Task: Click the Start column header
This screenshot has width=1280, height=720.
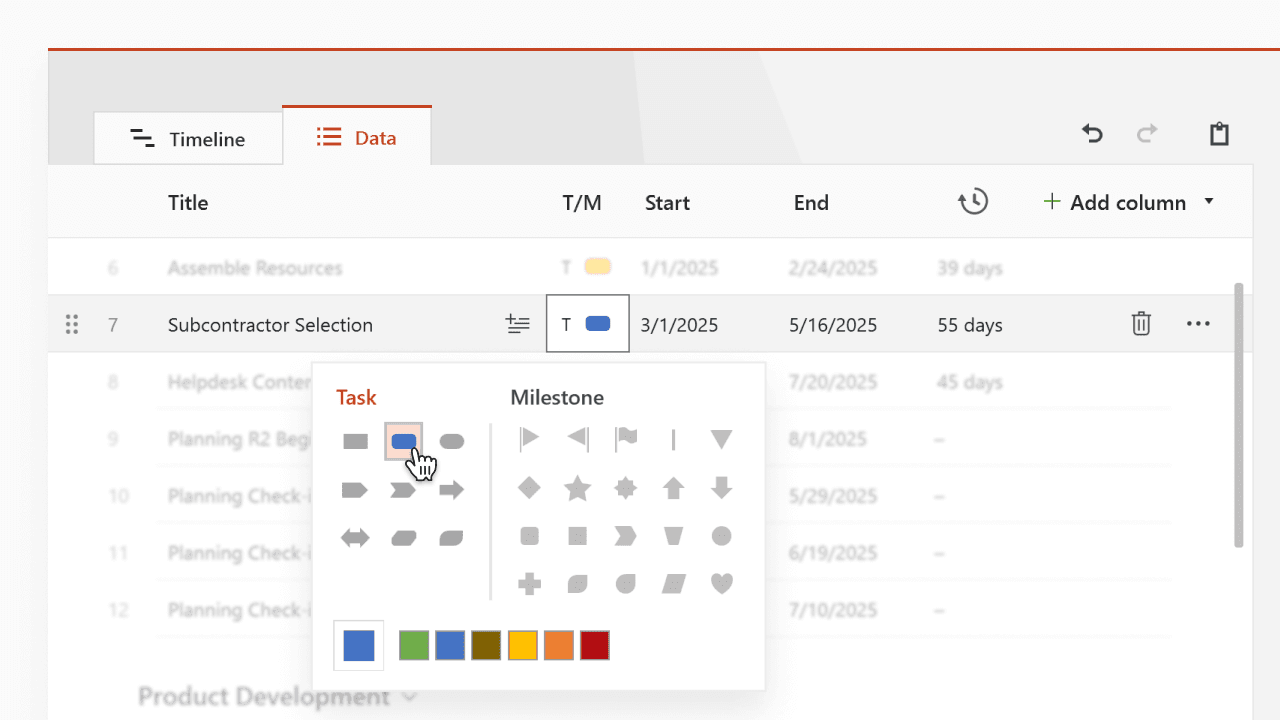Action: click(667, 202)
